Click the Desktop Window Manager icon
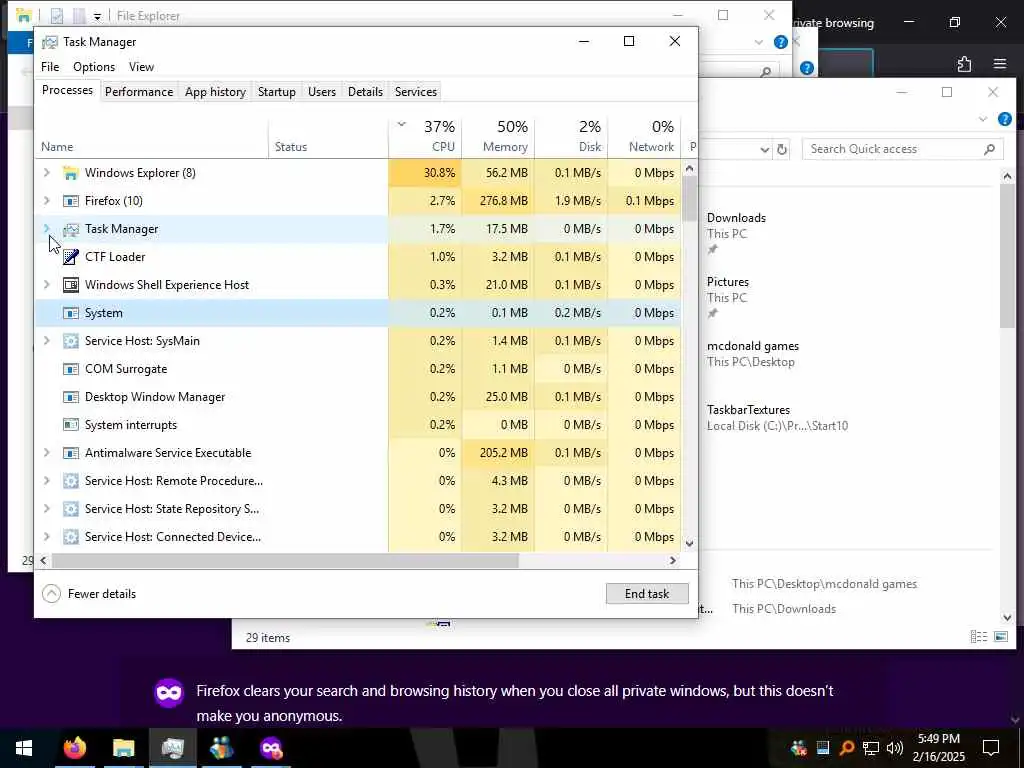The image size is (1024, 768). click(x=71, y=397)
